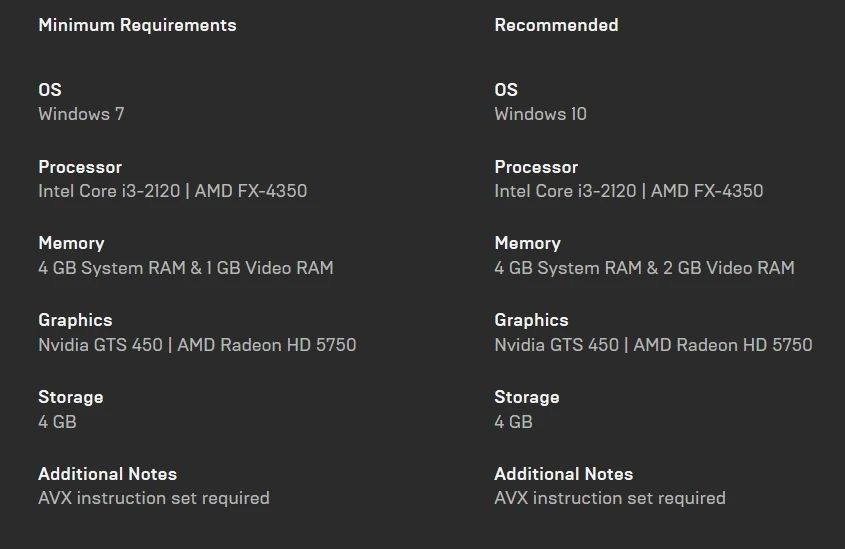The image size is (845, 549).
Task: Click the Processor label under Minimum Requirements
Action: [x=80, y=167]
